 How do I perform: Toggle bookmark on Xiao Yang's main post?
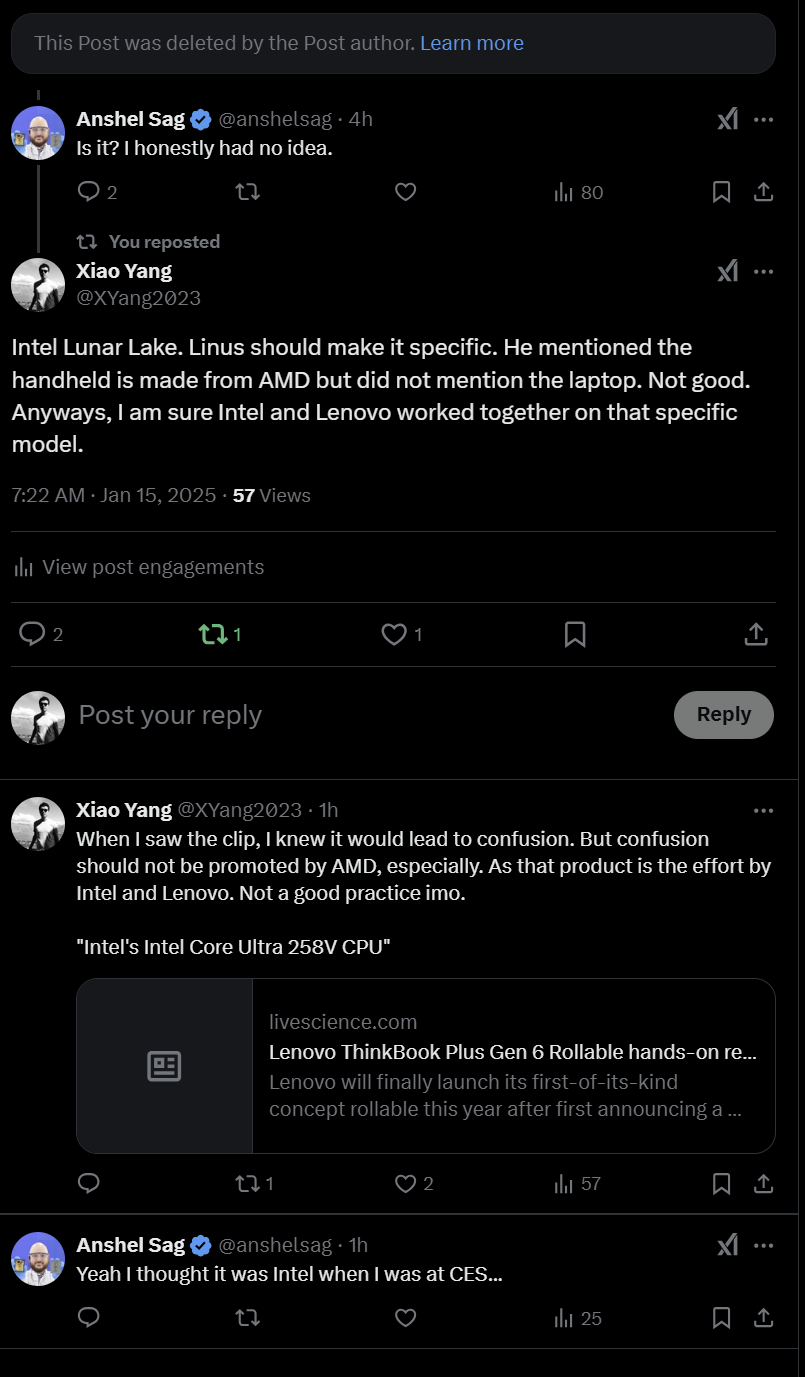575,634
